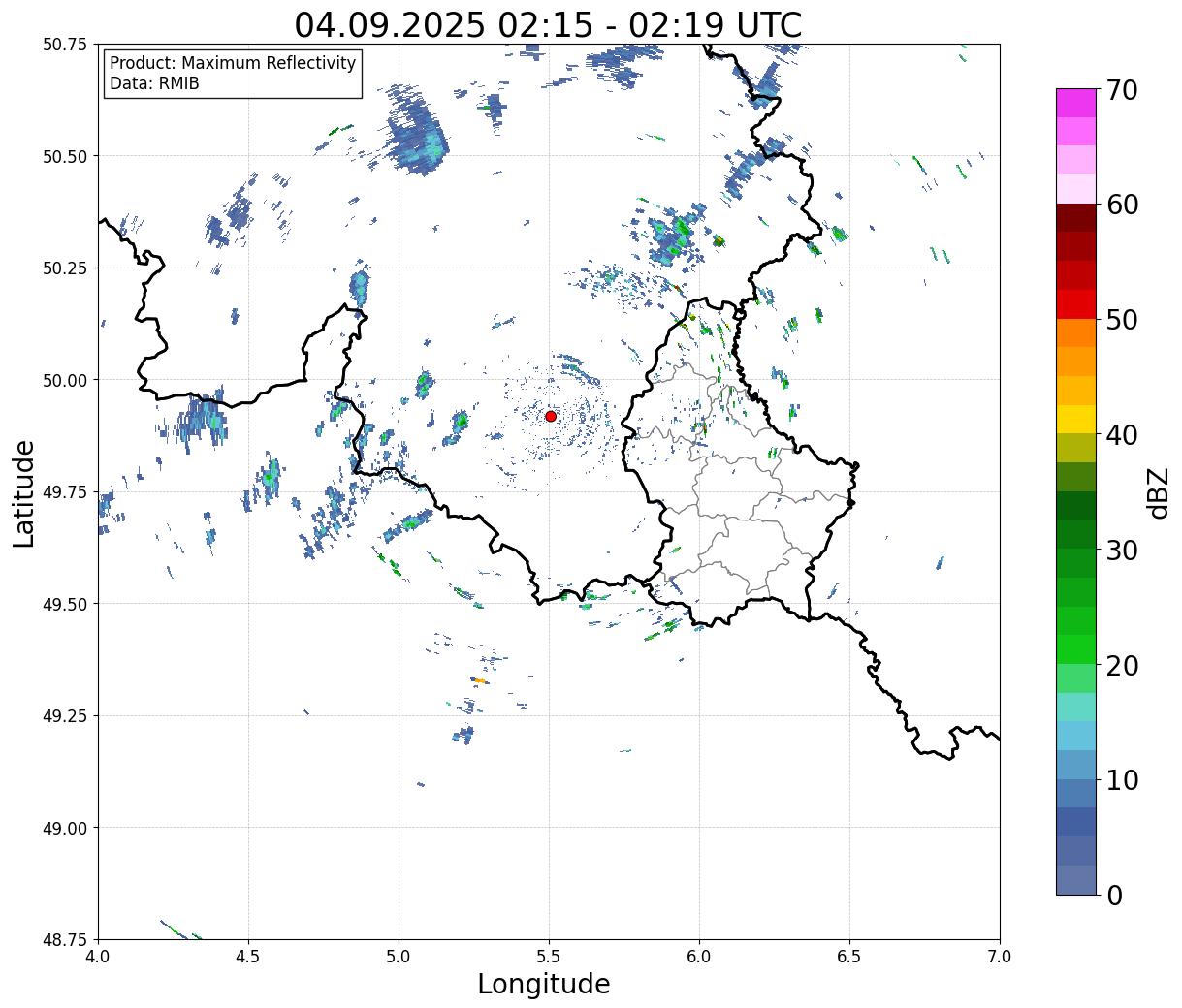
Task: Click colorbar tick label 10
Action: (1122, 780)
